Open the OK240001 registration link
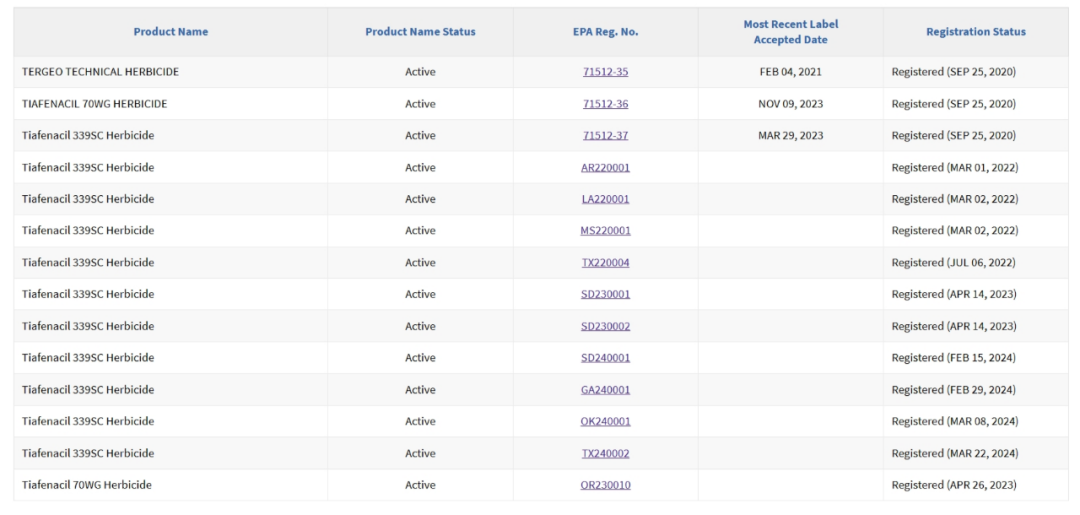The width and height of the screenshot is (1080, 515). point(605,422)
